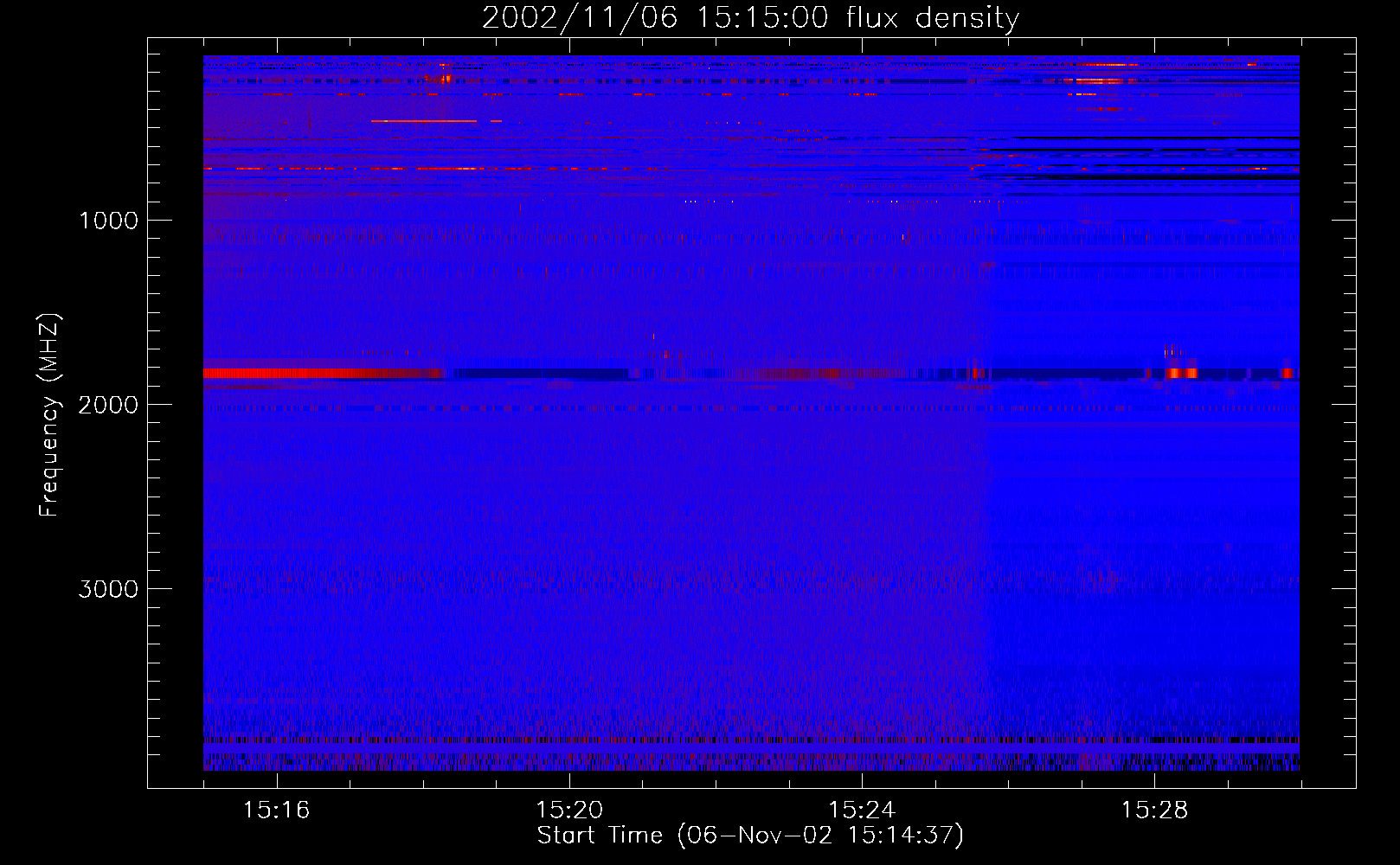Select the 3000 frequency tick label

point(108,589)
